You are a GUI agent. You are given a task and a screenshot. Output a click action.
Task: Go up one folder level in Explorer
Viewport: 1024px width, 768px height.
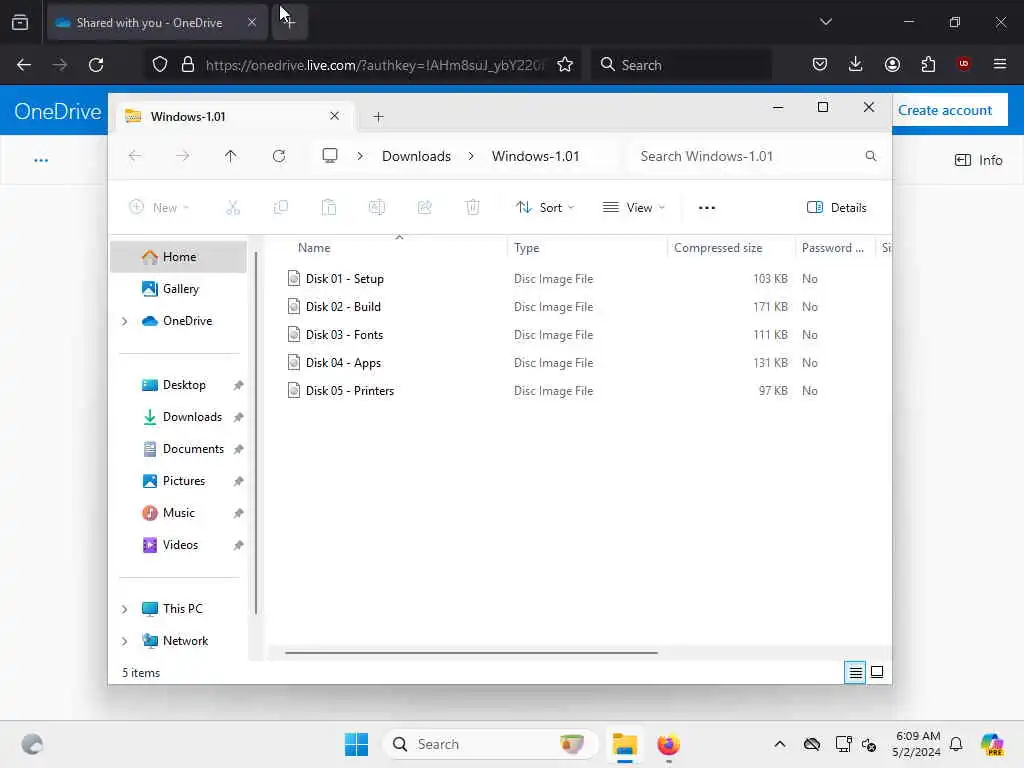point(231,156)
